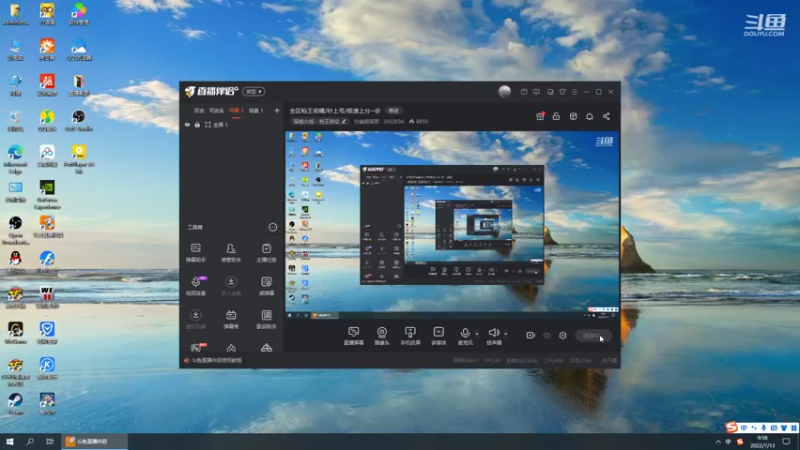
Task: Click the microphone icon
Action: pos(465,333)
